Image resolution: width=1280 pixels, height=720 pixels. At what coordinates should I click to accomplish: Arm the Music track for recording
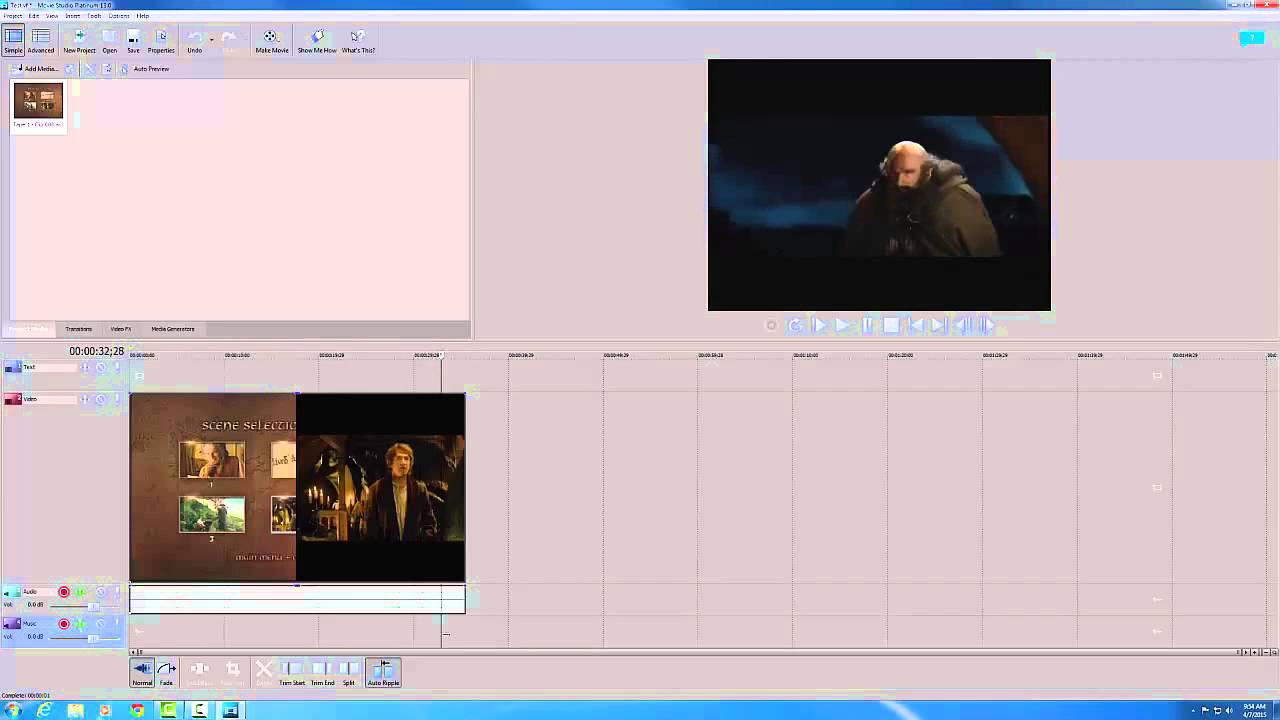[64, 624]
